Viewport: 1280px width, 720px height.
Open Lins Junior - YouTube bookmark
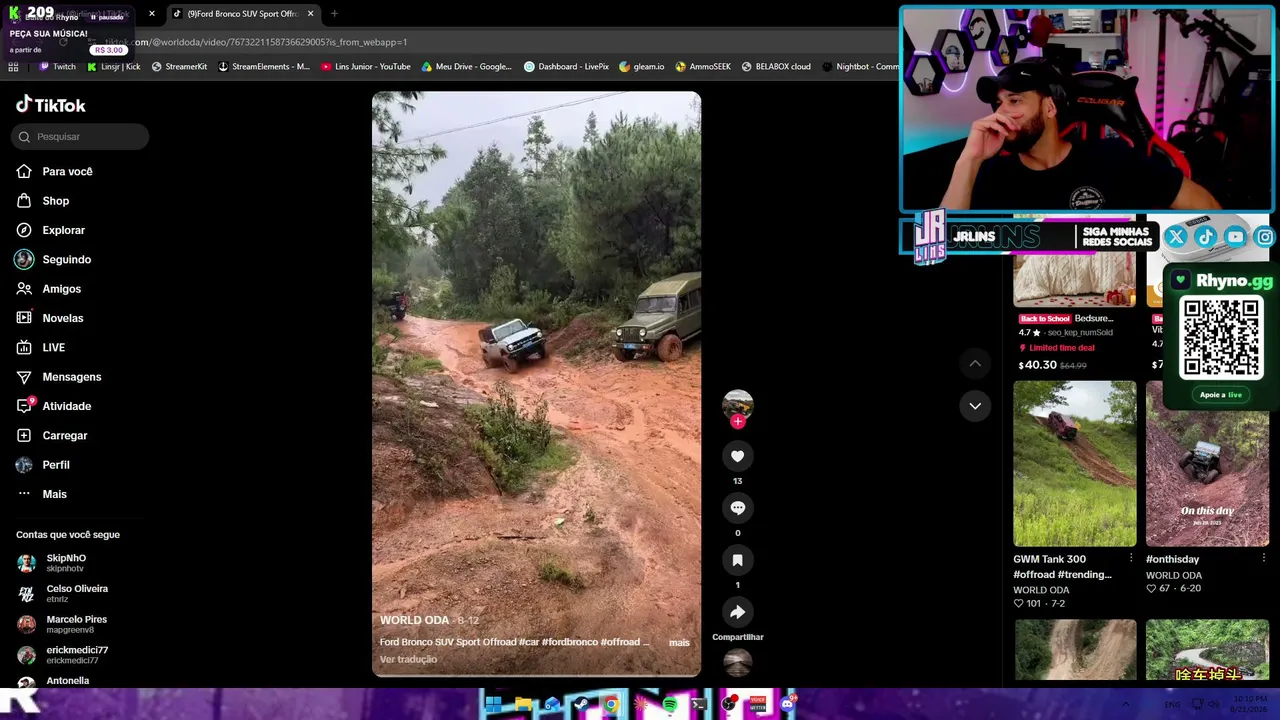[x=366, y=67]
